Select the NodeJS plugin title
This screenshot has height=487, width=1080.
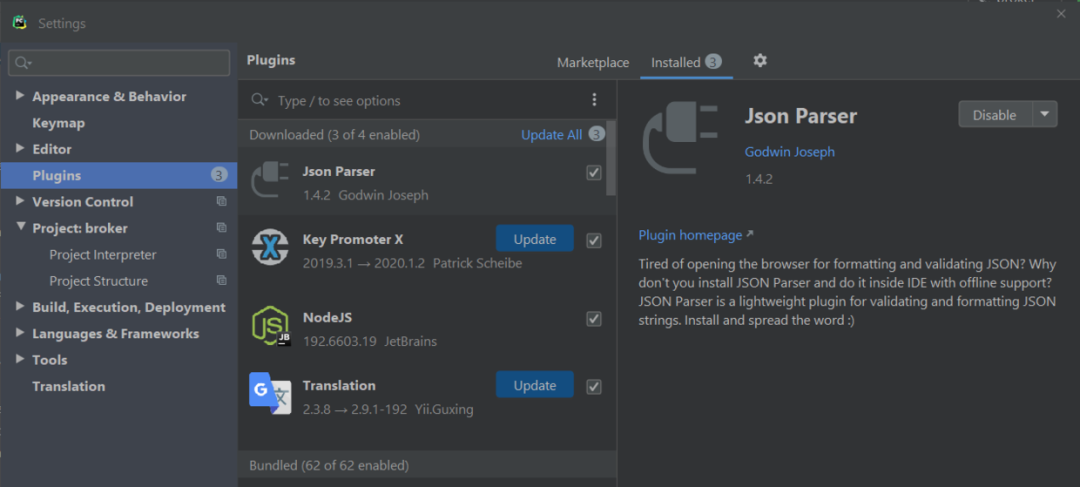[327, 318]
